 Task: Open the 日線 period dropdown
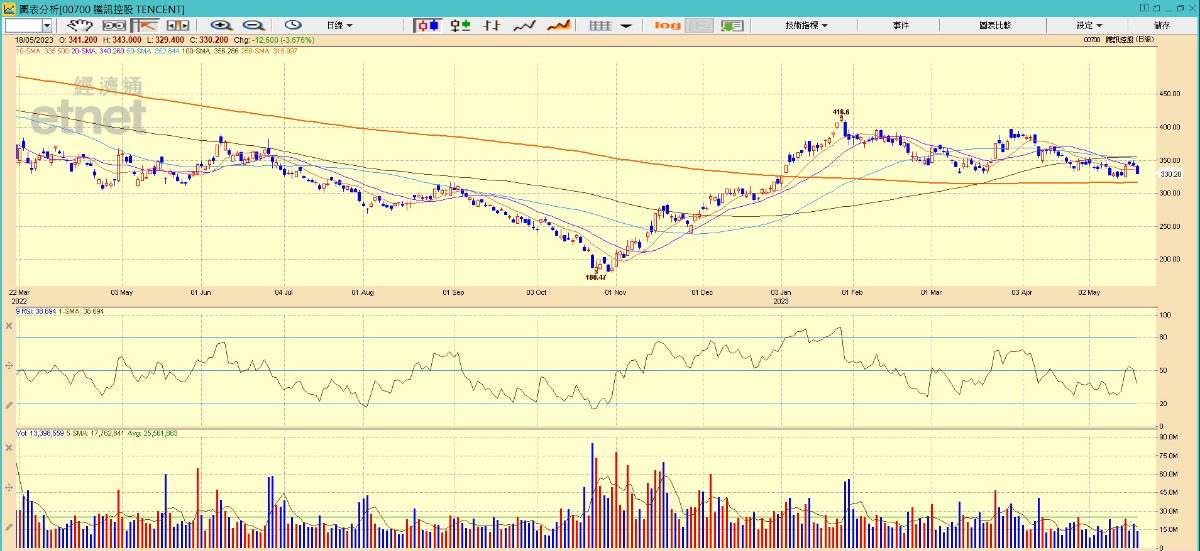click(339, 25)
